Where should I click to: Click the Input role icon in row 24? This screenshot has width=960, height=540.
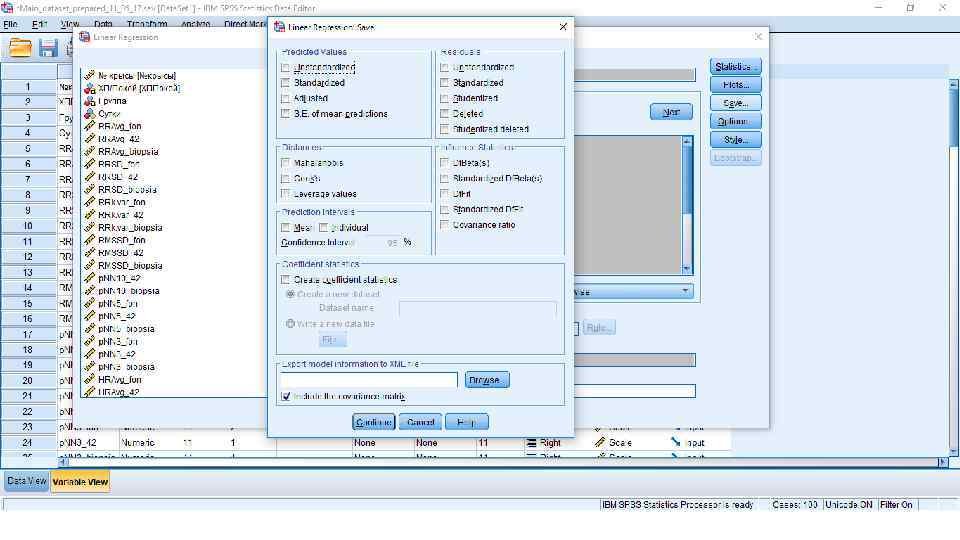coord(676,442)
